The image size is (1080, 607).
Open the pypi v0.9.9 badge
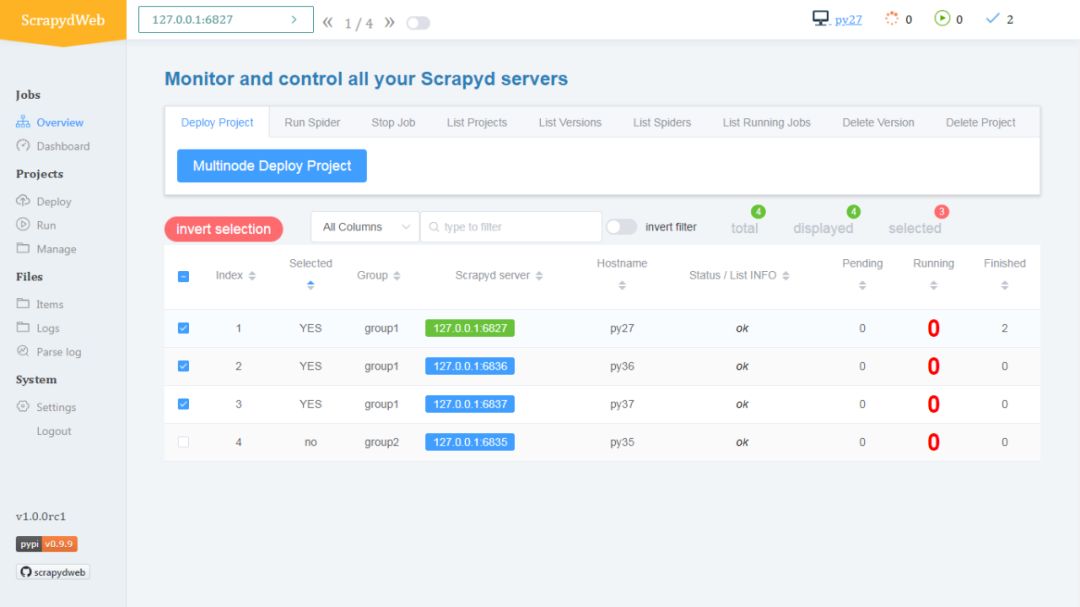[x=46, y=544]
